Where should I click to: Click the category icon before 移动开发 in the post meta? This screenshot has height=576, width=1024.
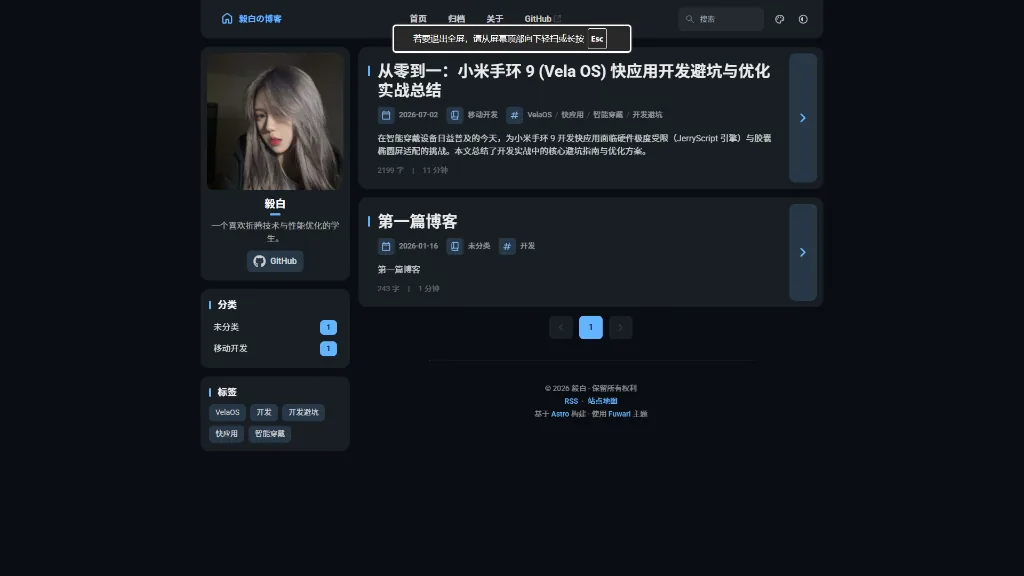click(x=455, y=115)
